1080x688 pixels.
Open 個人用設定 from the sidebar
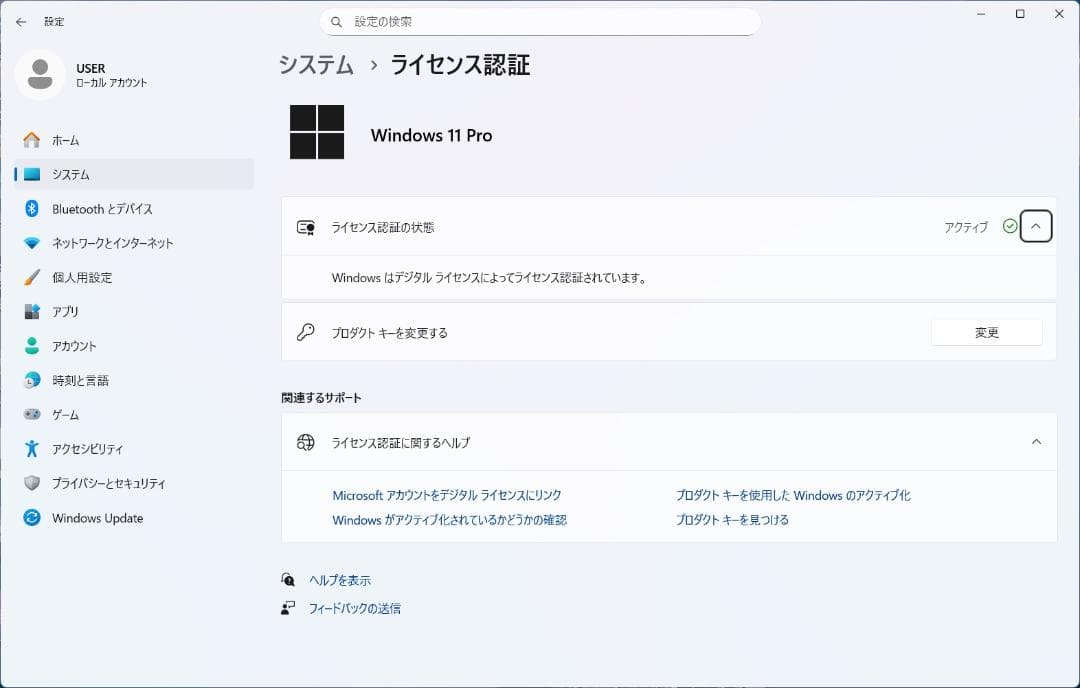pos(85,277)
